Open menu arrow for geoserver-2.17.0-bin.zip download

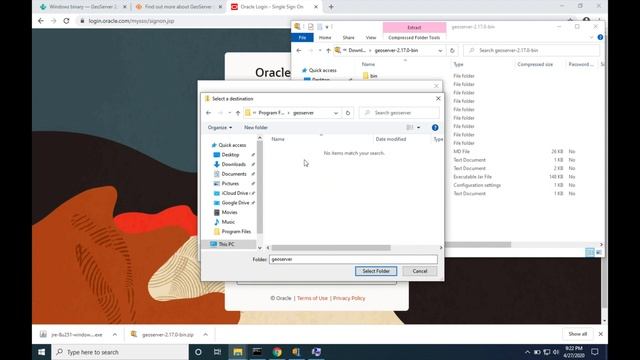coord(205,334)
